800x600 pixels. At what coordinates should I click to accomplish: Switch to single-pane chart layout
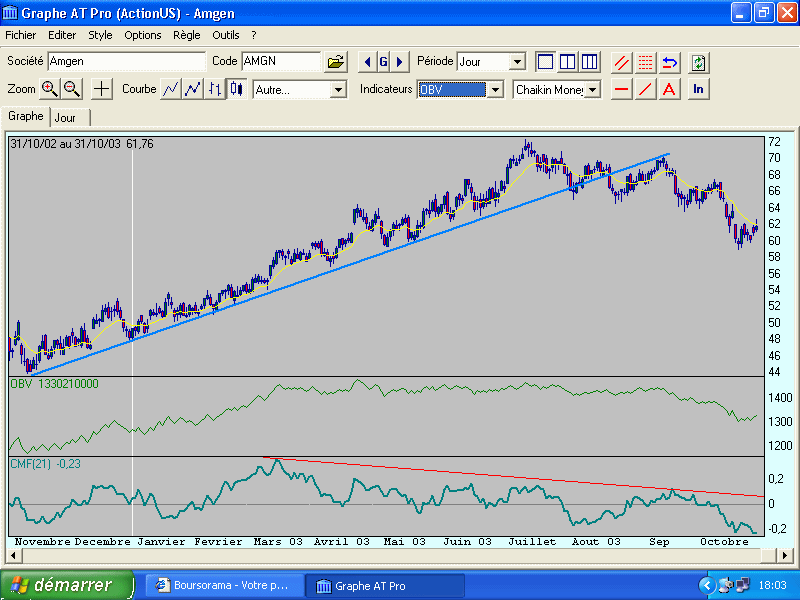click(545, 62)
